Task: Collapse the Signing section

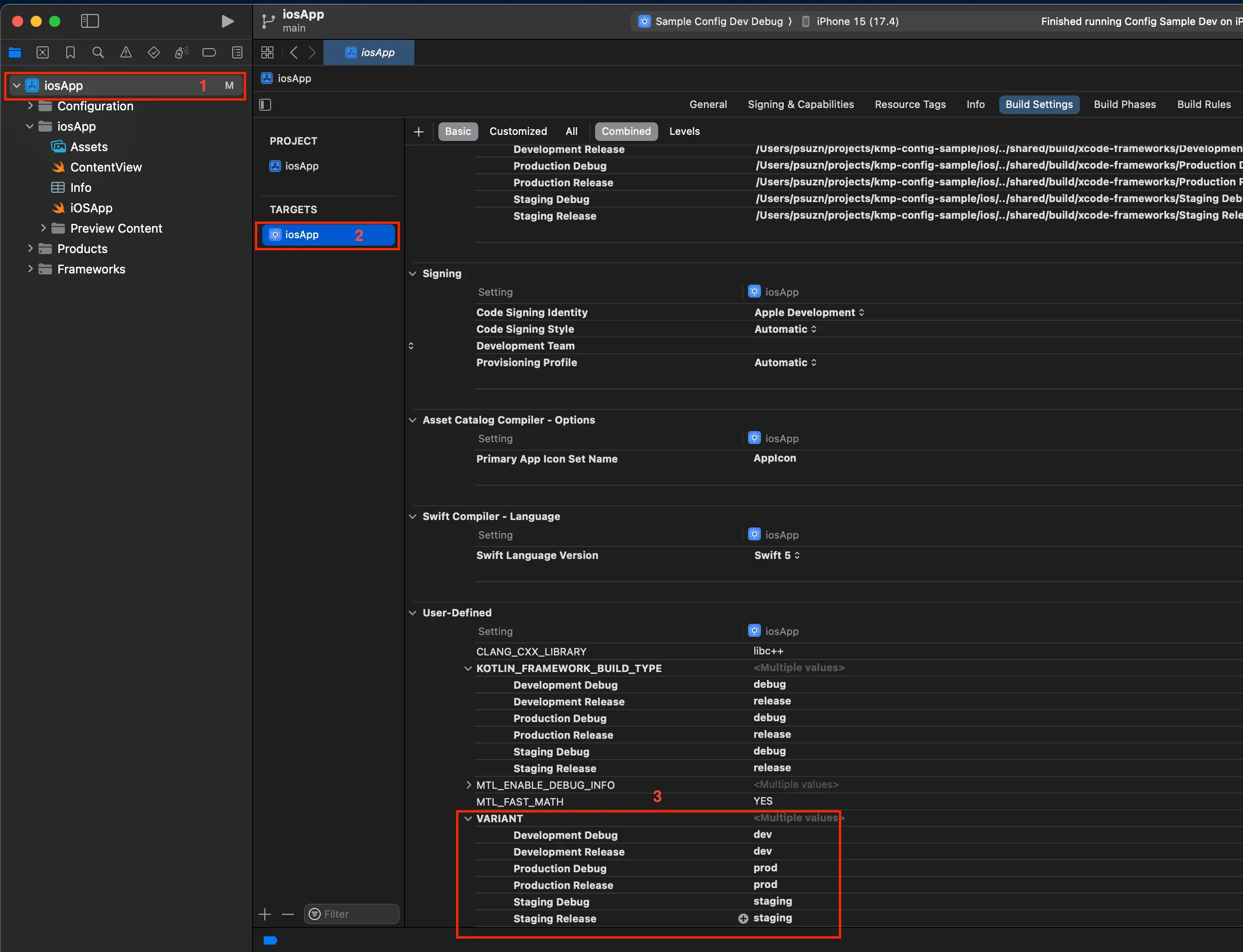Action: coord(412,274)
